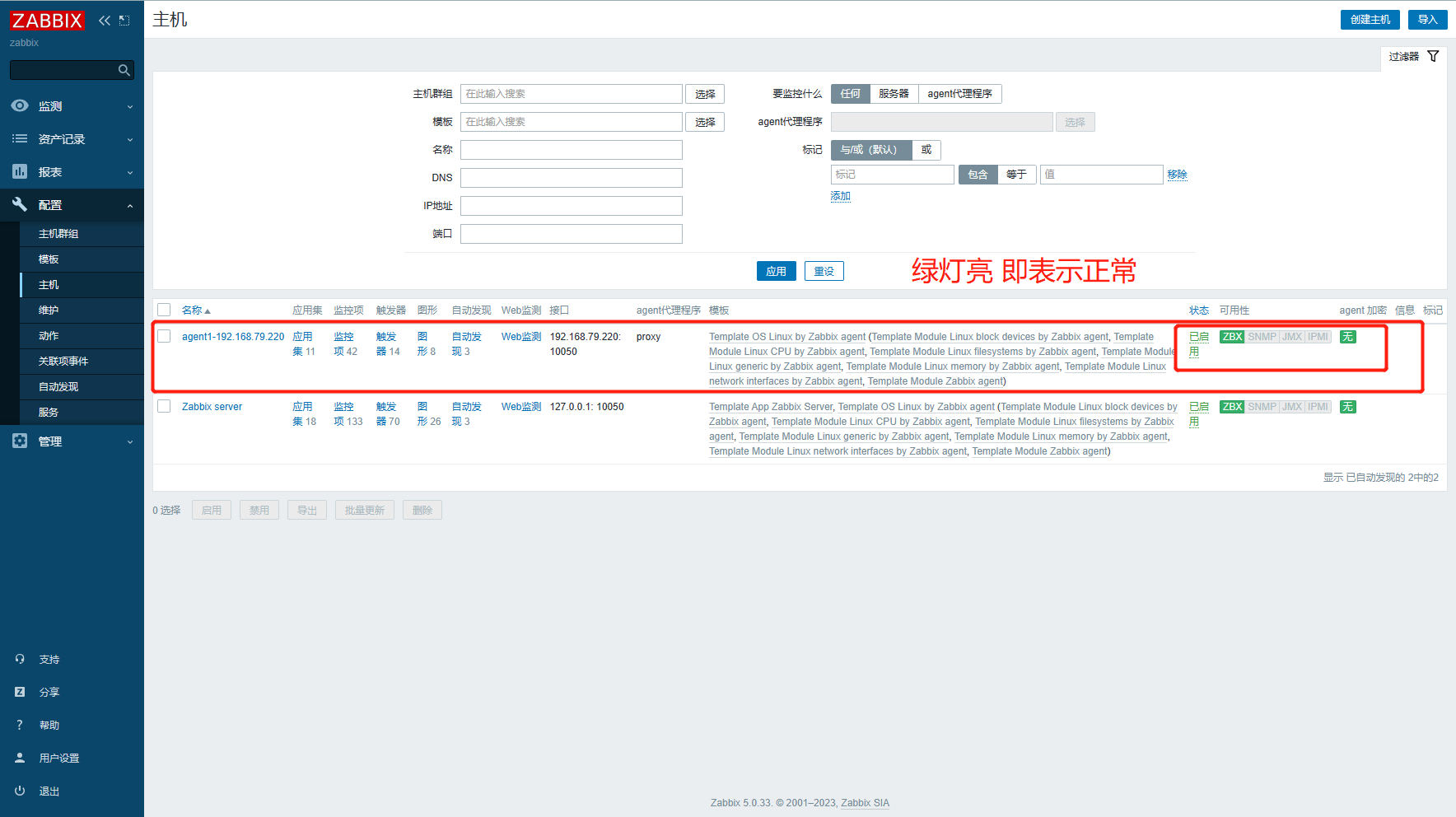Image resolution: width=1456 pixels, height=817 pixels.
Task: Click the 创建主机 button
Action: pyautogui.click(x=1370, y=20)
